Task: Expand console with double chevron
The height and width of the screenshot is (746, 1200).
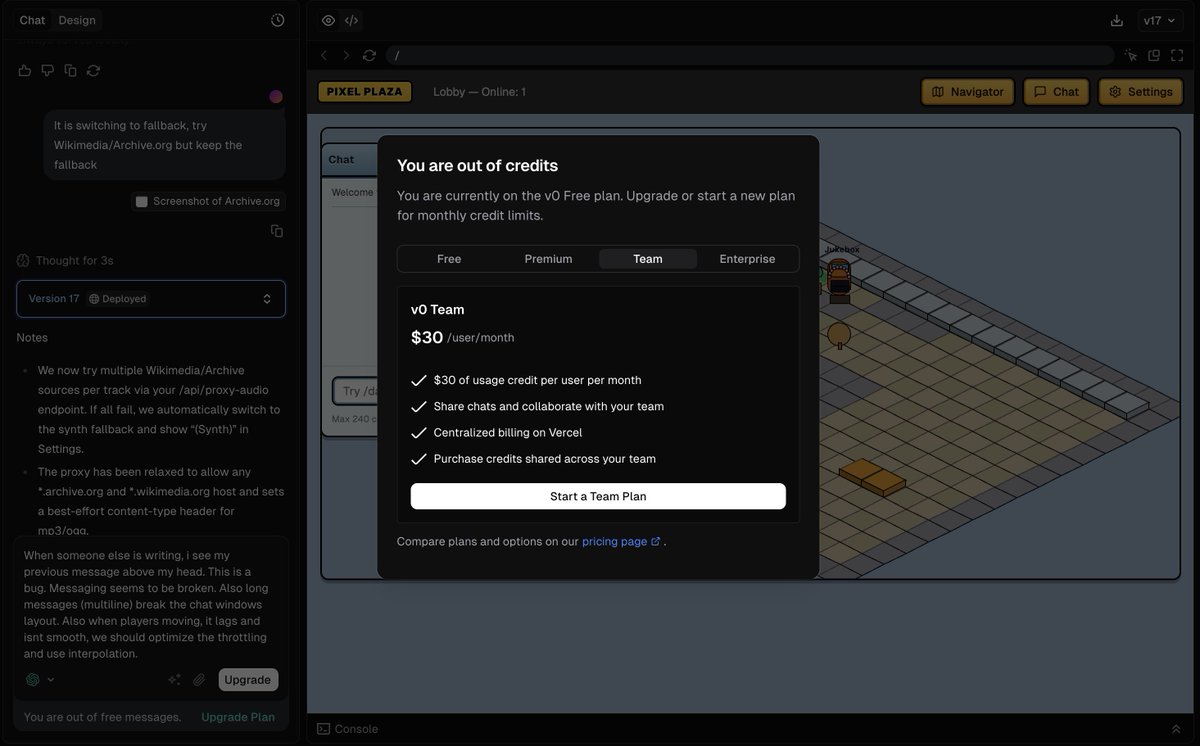Action: click(x=1176, y=729)
